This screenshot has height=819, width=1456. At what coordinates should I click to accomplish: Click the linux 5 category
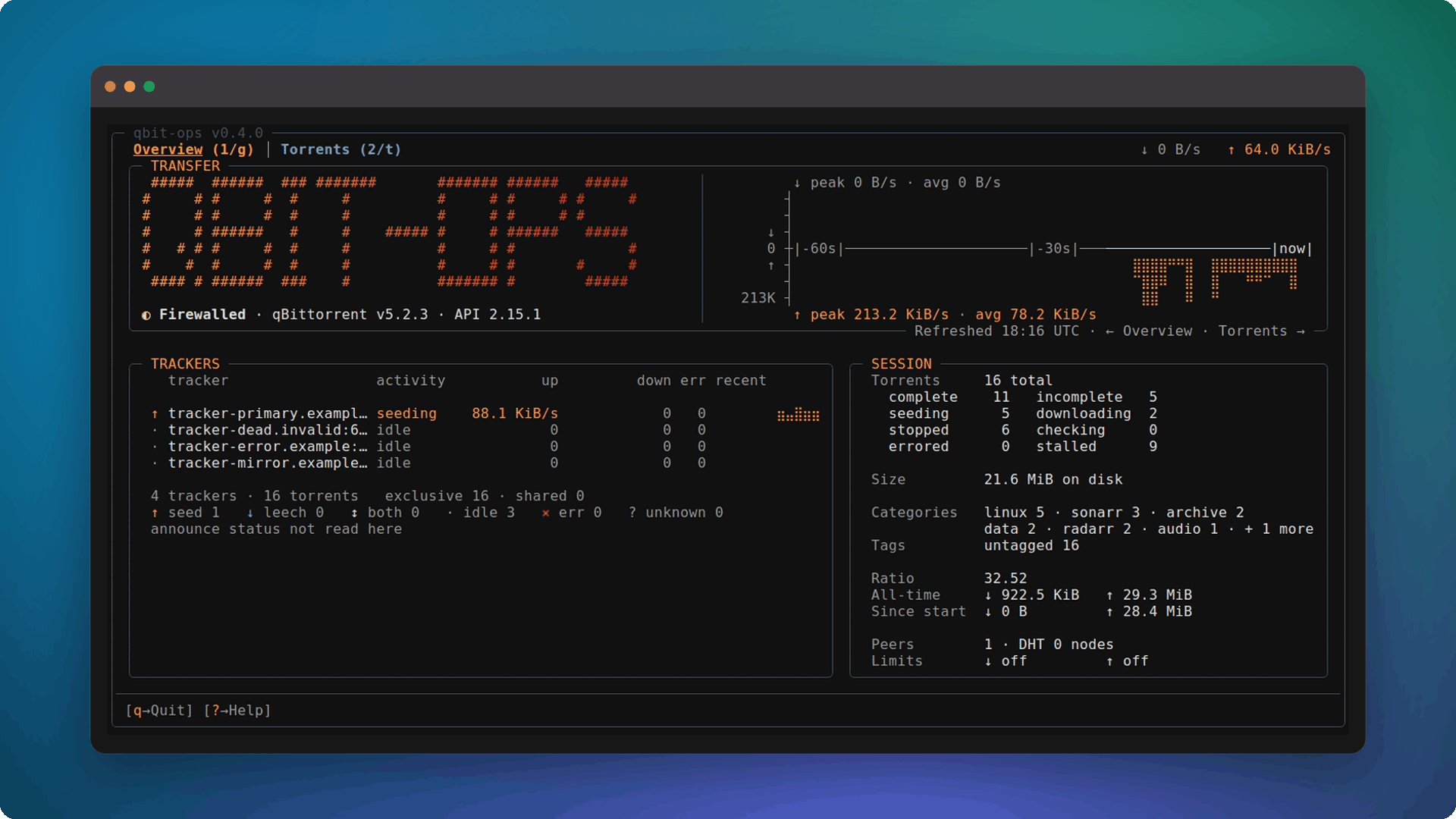[1014, 513]
